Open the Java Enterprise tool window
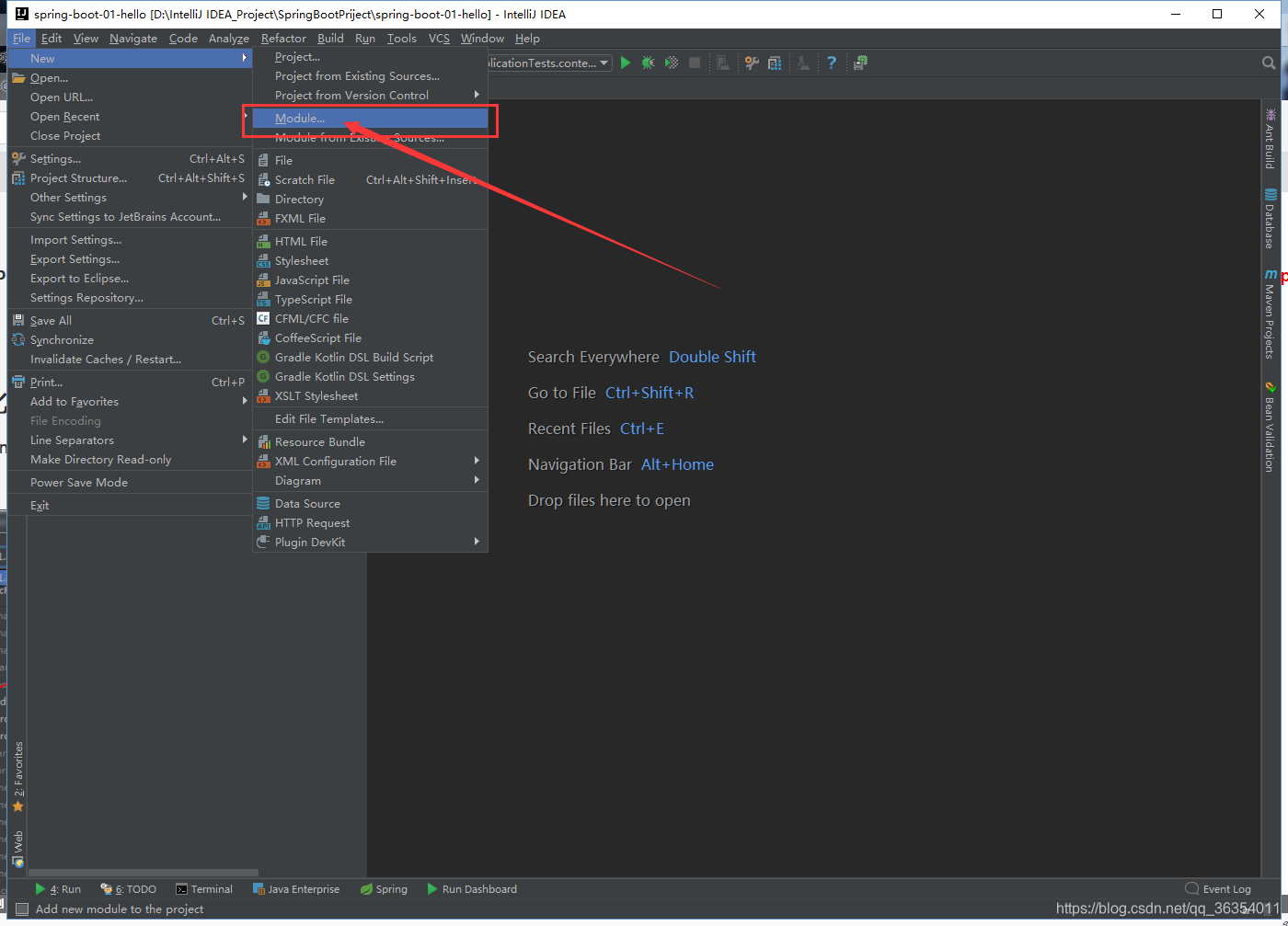Image resolution: width=1288 pixels, height=926 pixels. tap(296, 889)
